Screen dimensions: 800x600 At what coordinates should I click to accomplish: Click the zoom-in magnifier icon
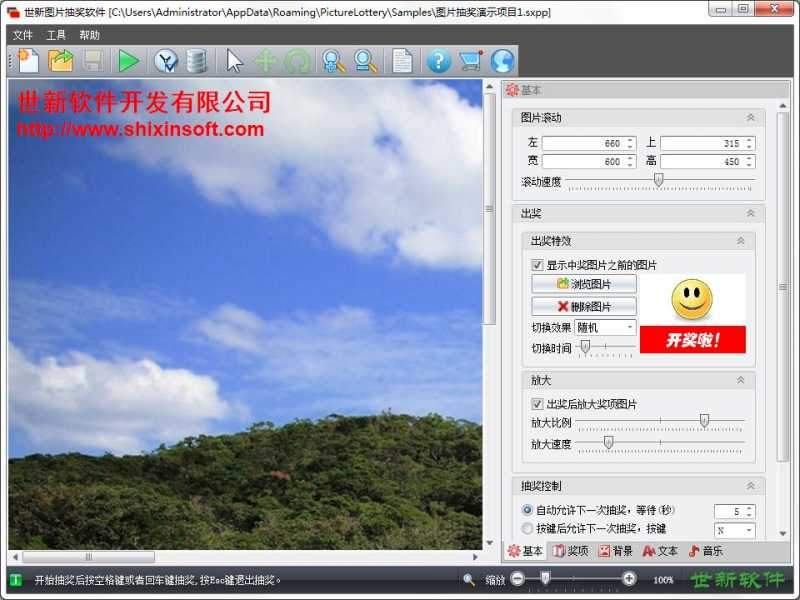click(x=333, y=60)
